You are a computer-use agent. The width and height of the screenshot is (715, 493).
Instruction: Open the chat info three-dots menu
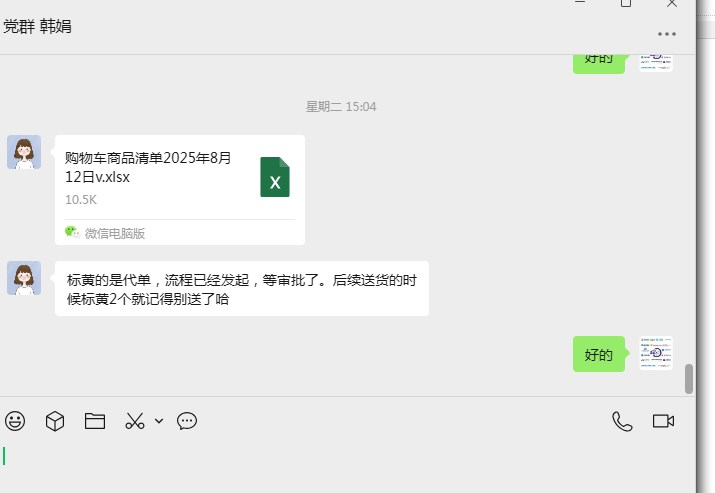[667, 34]
